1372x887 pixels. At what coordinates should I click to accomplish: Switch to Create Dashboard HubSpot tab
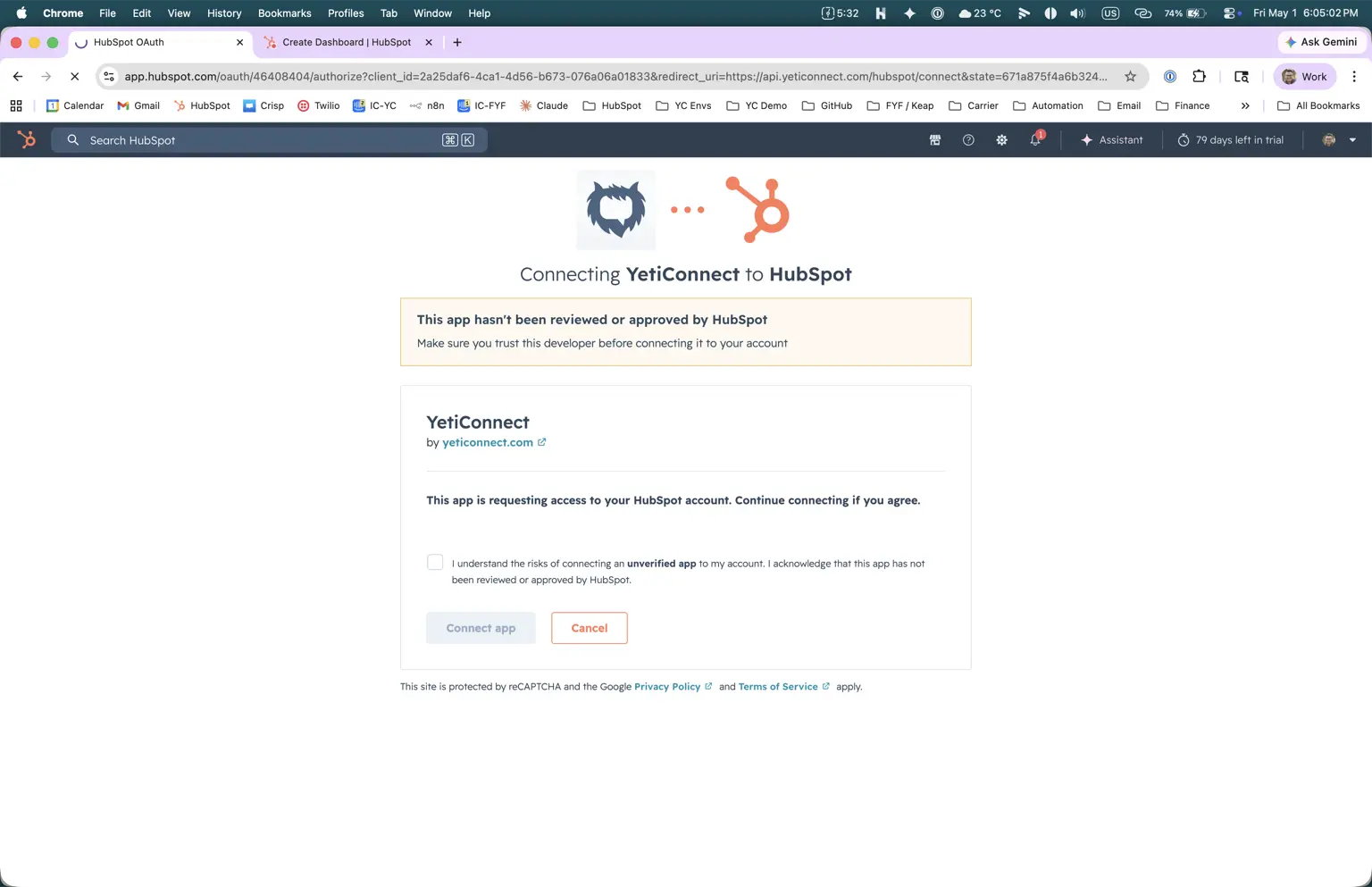point(347,42)
